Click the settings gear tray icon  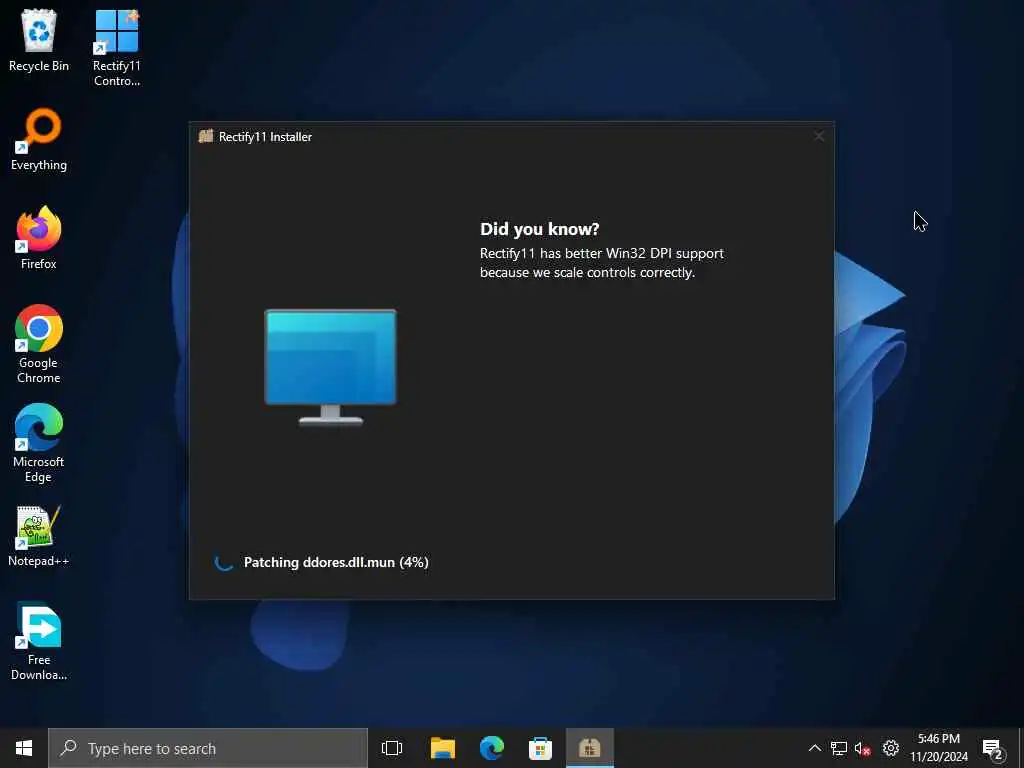click(891, 748)
